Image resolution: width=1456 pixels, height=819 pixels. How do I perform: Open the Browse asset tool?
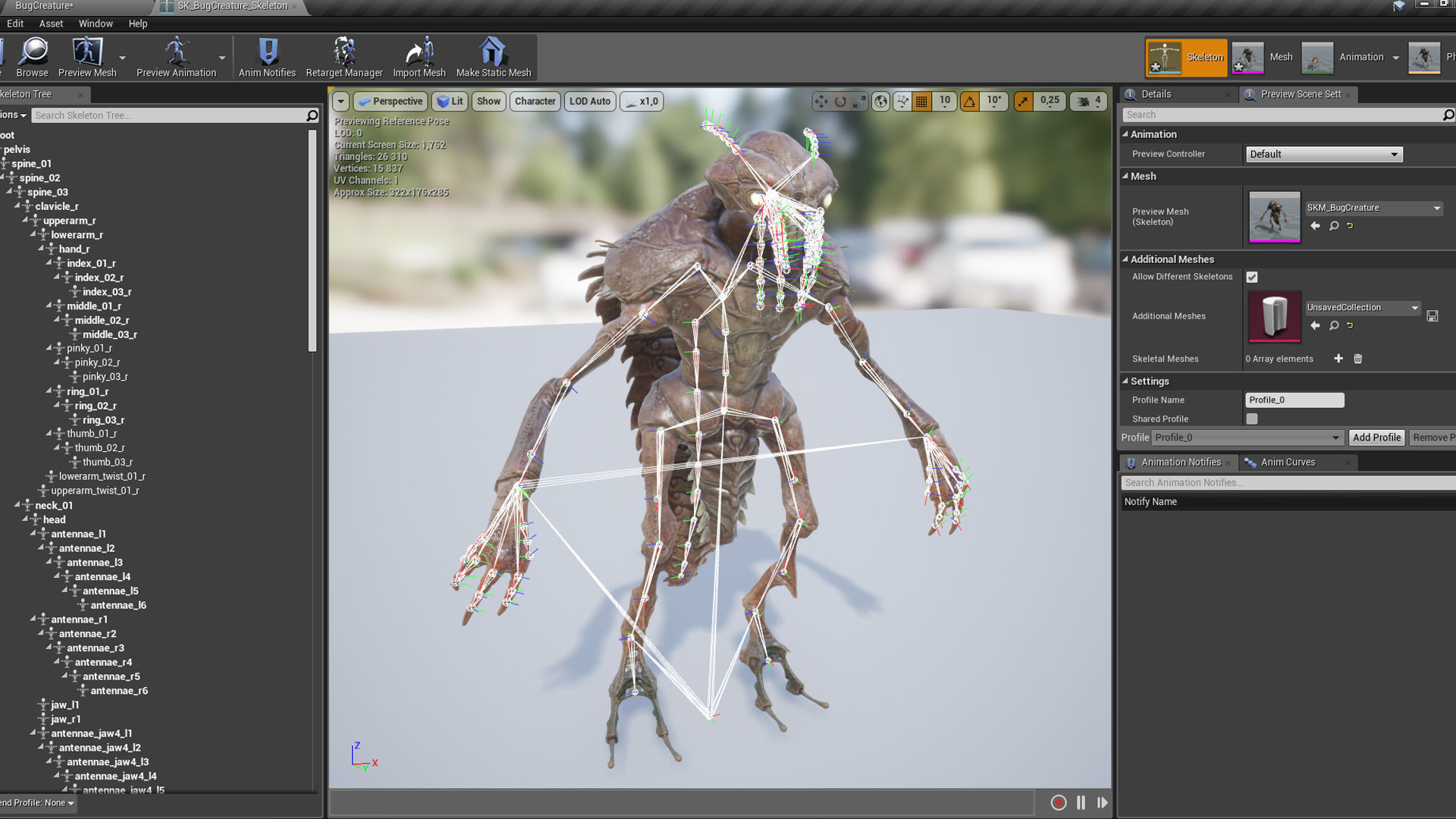click(33, 57)
